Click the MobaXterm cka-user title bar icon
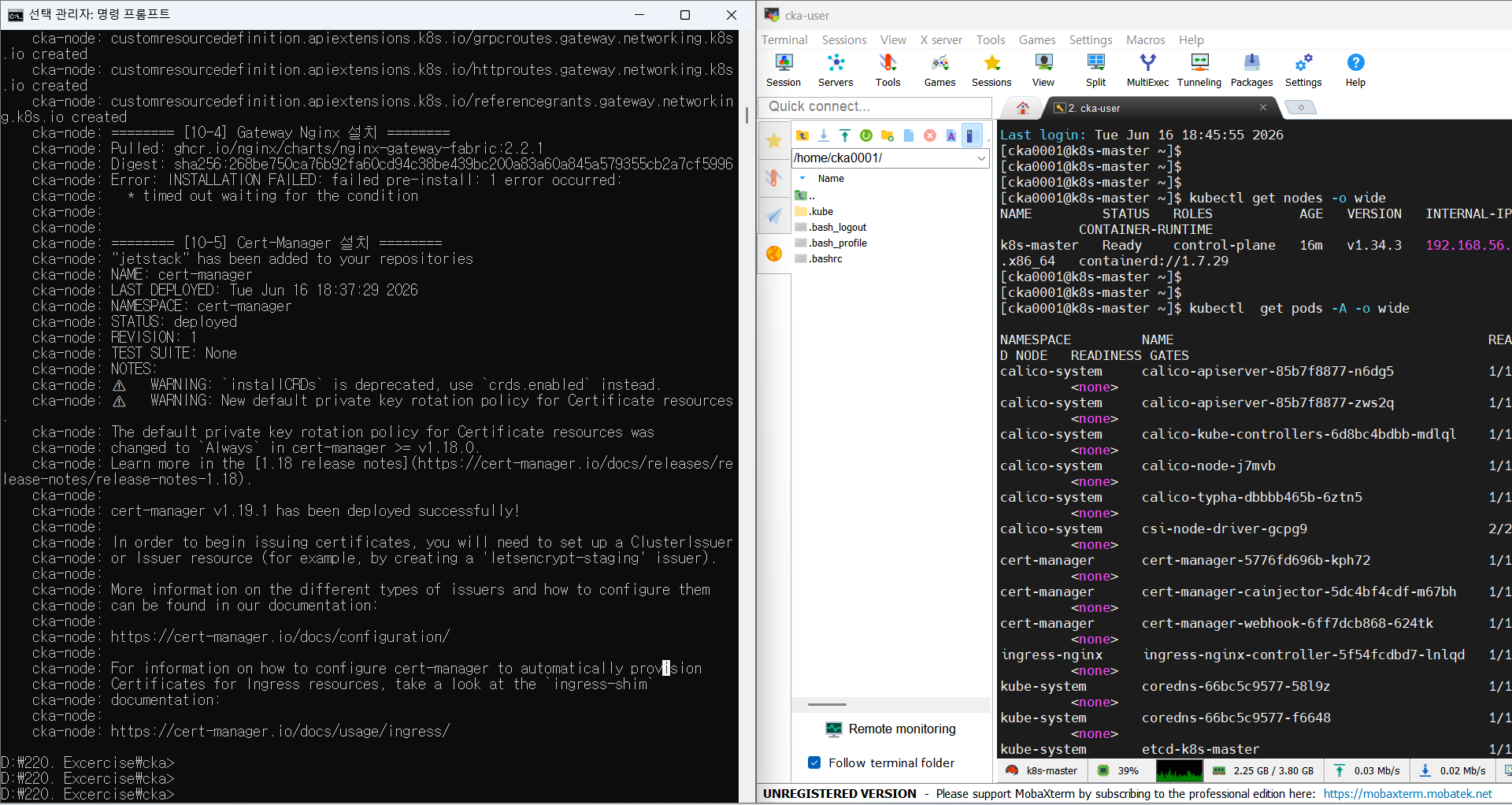Screen dimensions: 1512x805 [772, 15]
